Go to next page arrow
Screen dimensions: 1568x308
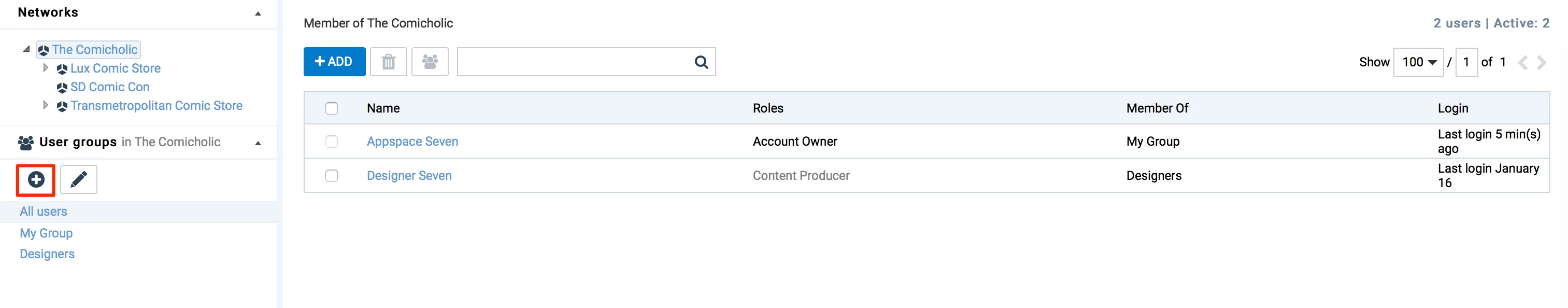point(1542,62)
